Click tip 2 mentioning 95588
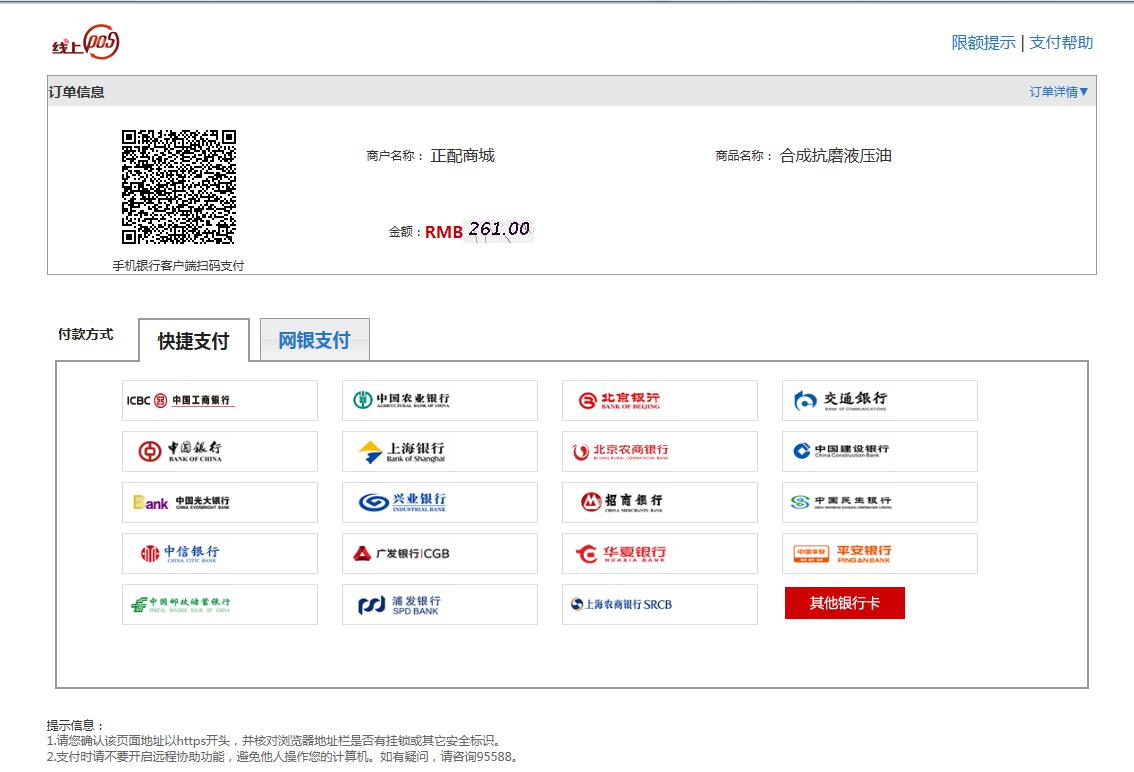 284,757
